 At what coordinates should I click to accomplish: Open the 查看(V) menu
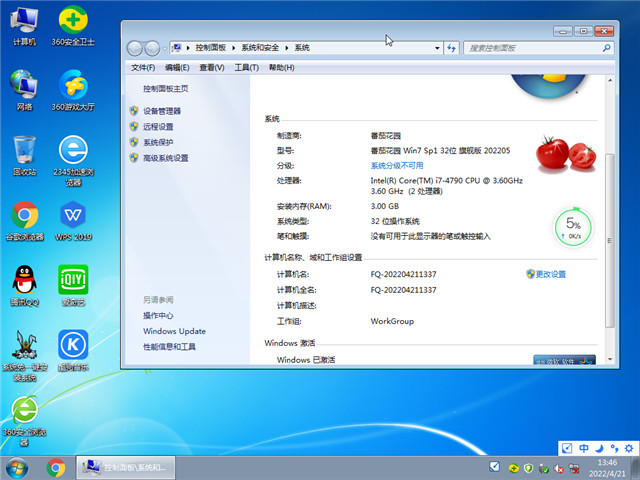click(212, 68)
